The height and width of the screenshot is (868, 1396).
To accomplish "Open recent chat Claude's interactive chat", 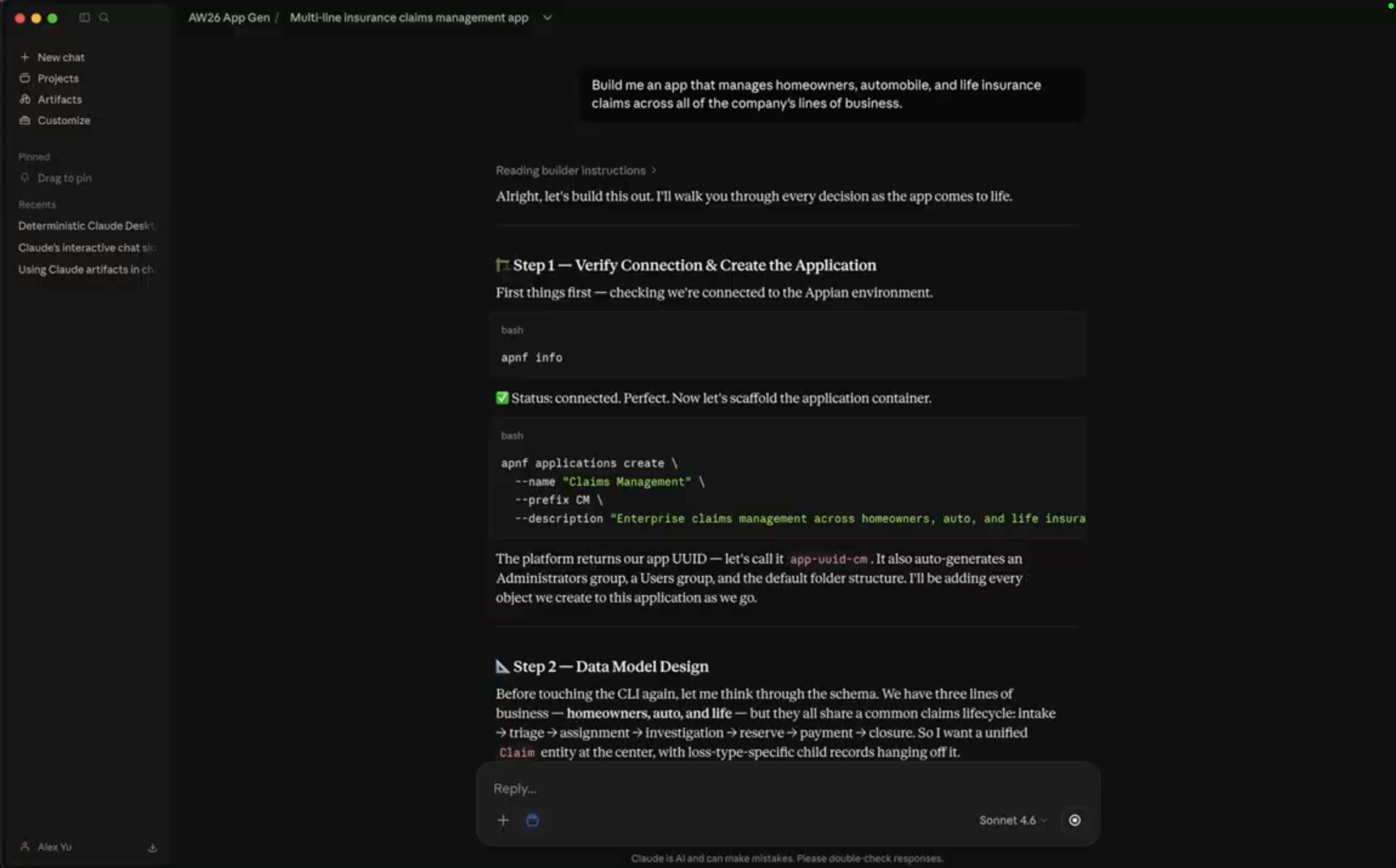I will (87, 247).
